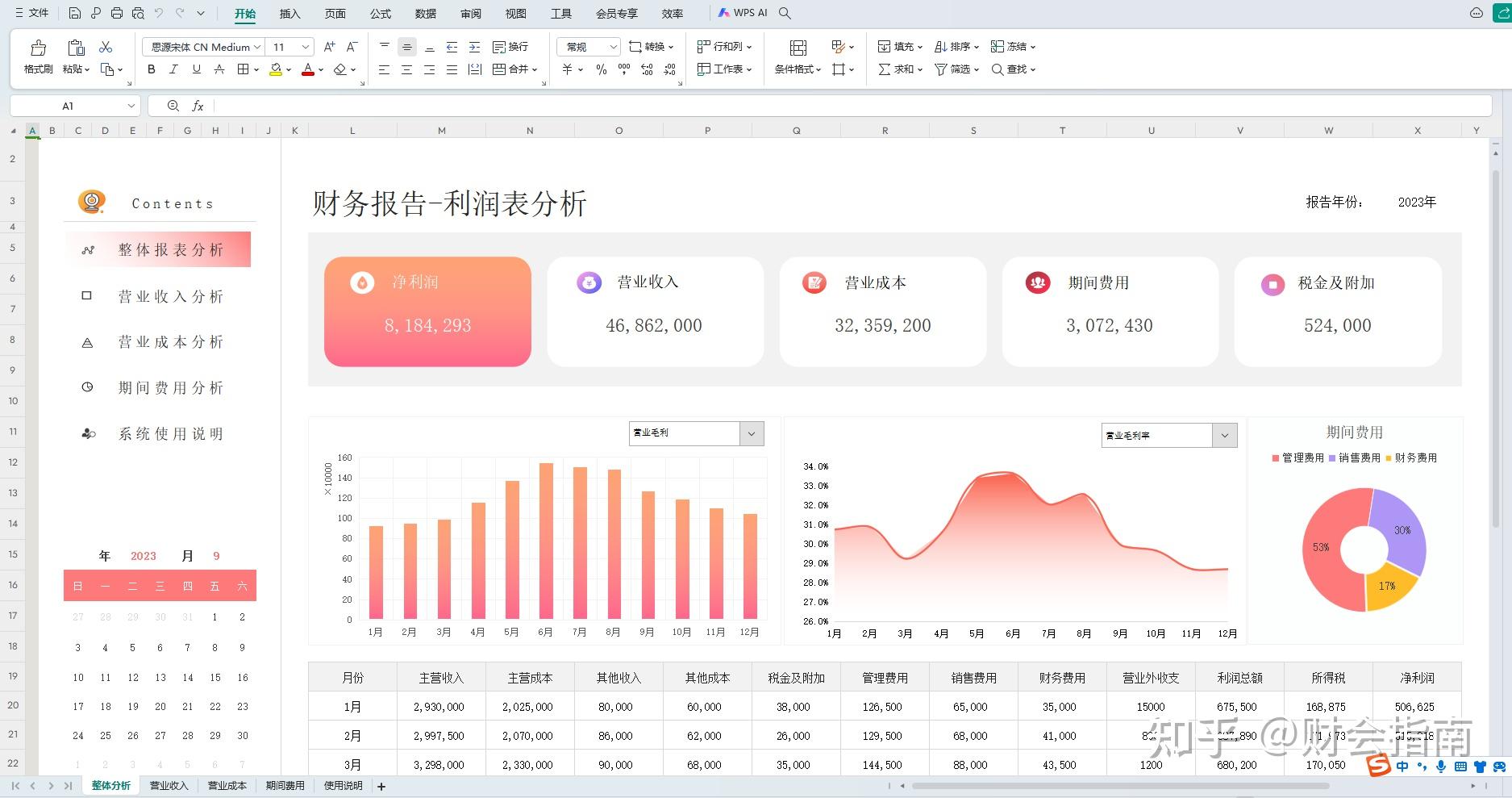Image resolution: width=1512 pixels, height=798 pixels.
Task: Click the decrease decimal places icon
Action: (x=669, y=69)
